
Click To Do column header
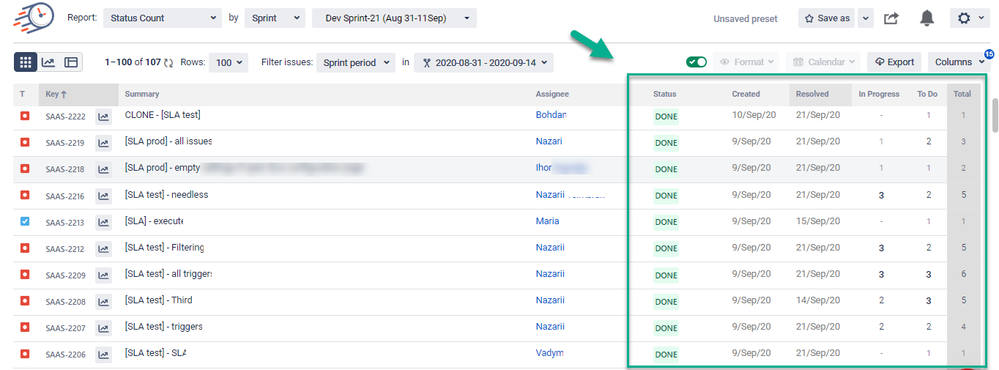927,94
